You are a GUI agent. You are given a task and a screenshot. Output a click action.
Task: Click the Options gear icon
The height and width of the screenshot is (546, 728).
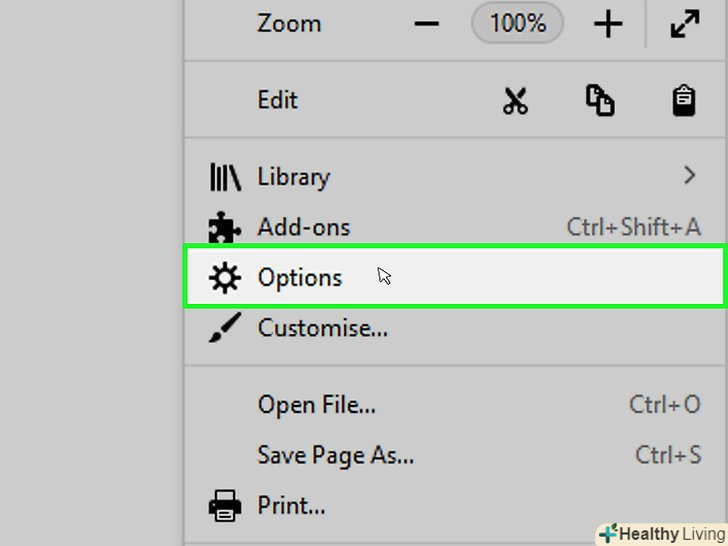pos(225,277)
